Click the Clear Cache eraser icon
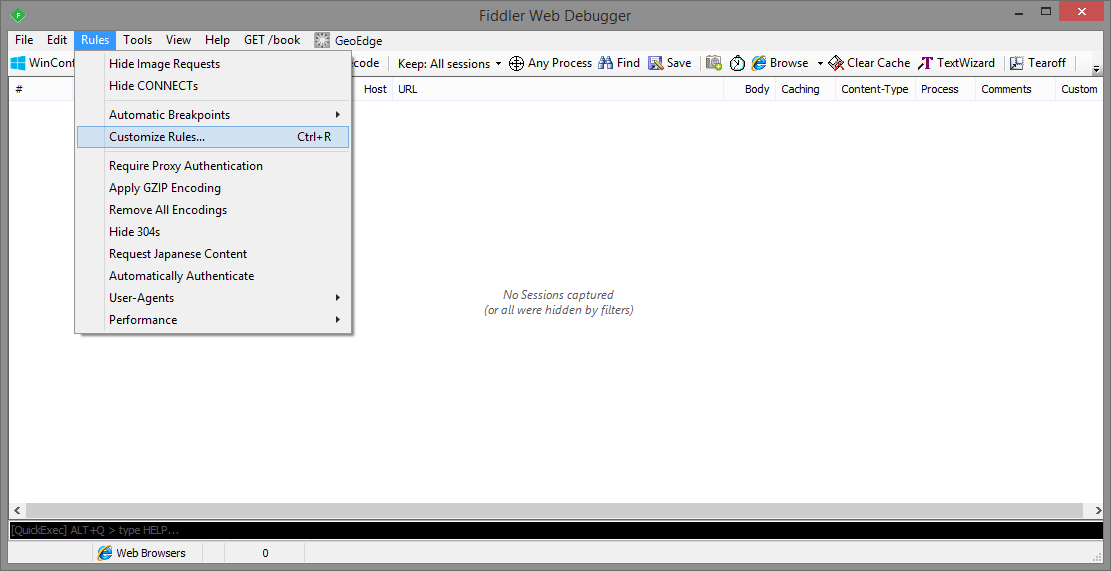 tap(836, 63)
